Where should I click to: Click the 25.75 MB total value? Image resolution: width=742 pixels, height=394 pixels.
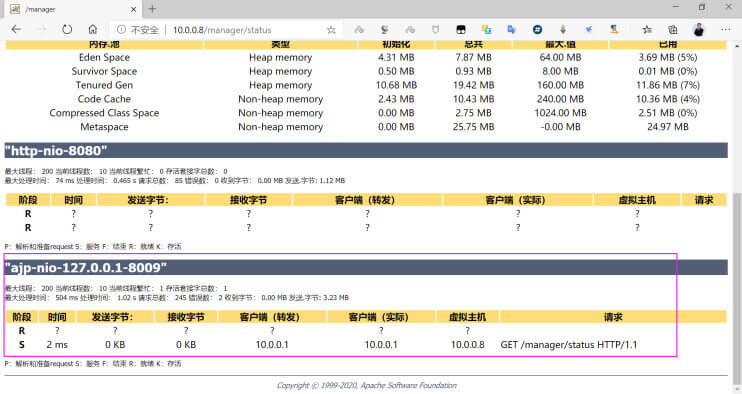pyautogui.click(x=473, y=127)
